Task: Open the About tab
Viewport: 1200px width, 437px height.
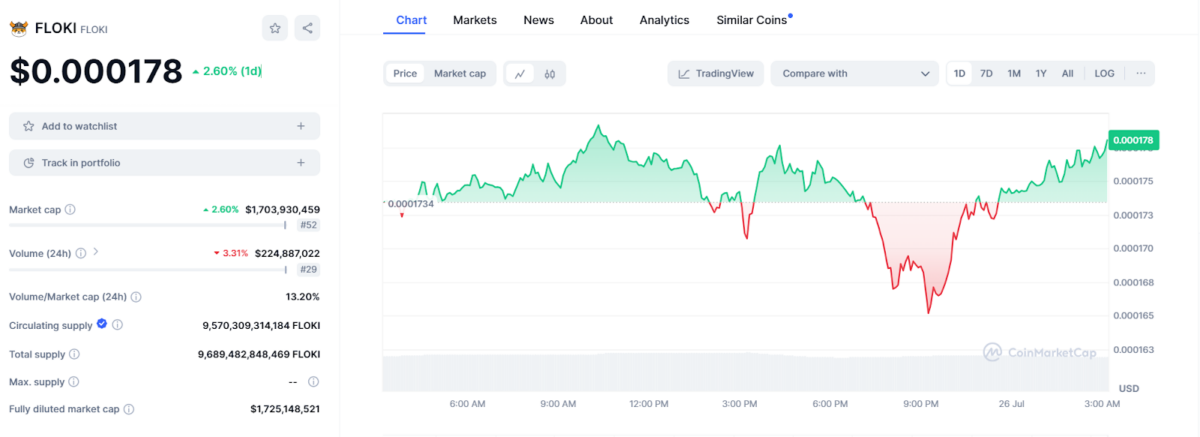Action: (597, 20)
